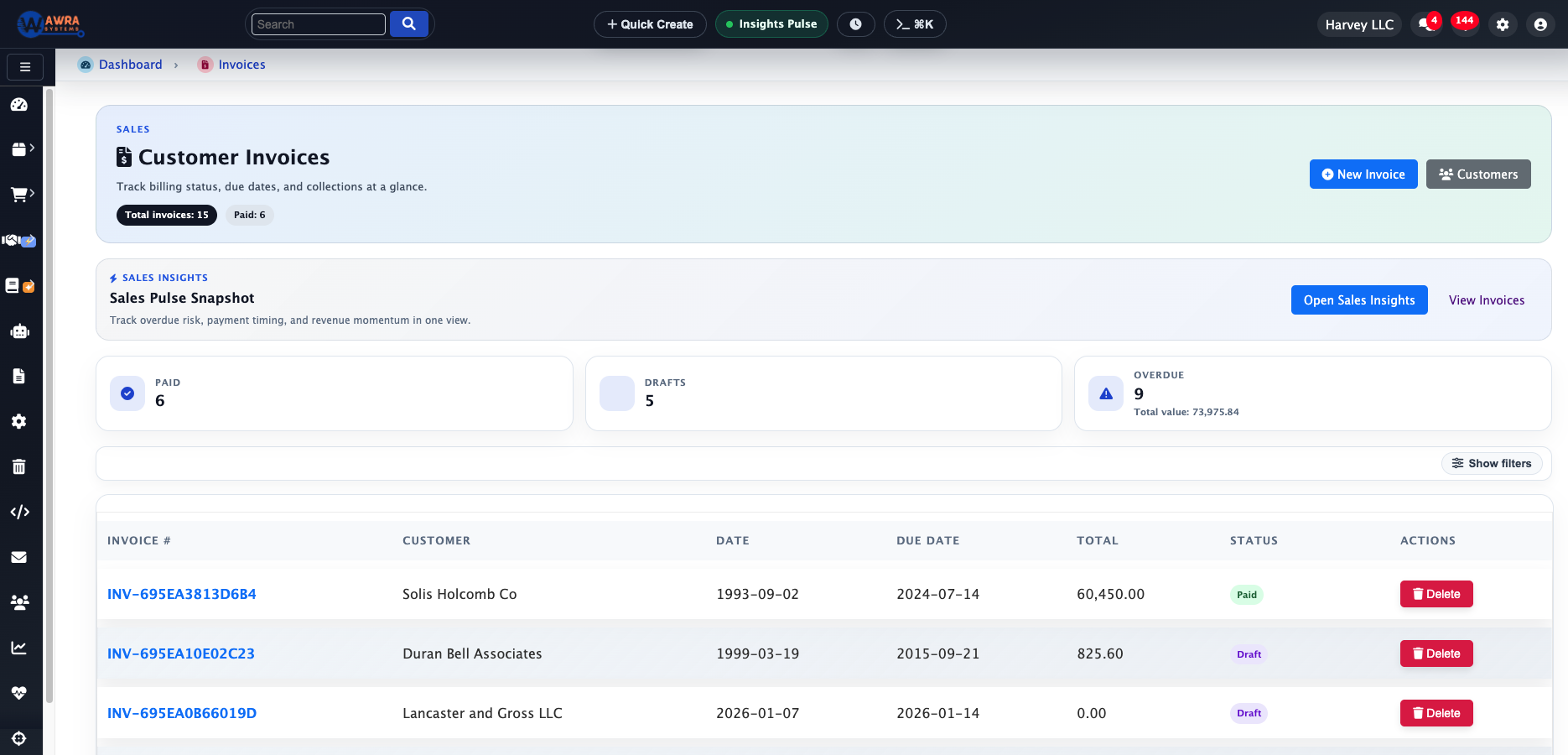Image resolution: width=1568 pixels, height=755 pixels.
Task: Toggle the hamburger sidebar menu button
Action: click(25, 67)
